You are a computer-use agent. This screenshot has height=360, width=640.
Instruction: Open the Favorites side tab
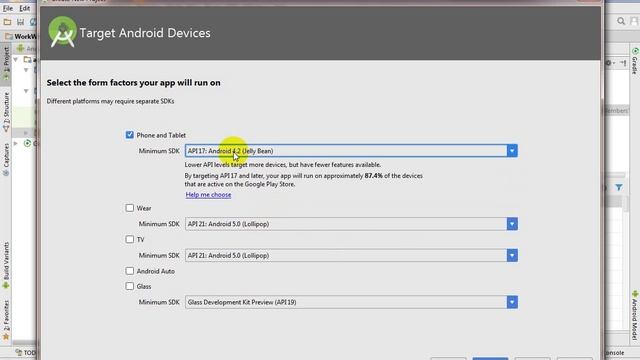[x=6, y=320]
